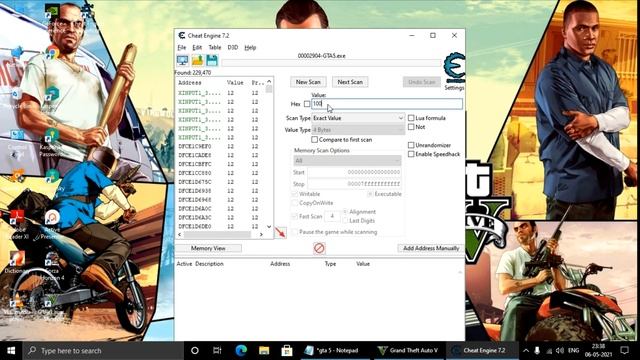Open Memory View
640x360 pixels.
pos(208,248)
